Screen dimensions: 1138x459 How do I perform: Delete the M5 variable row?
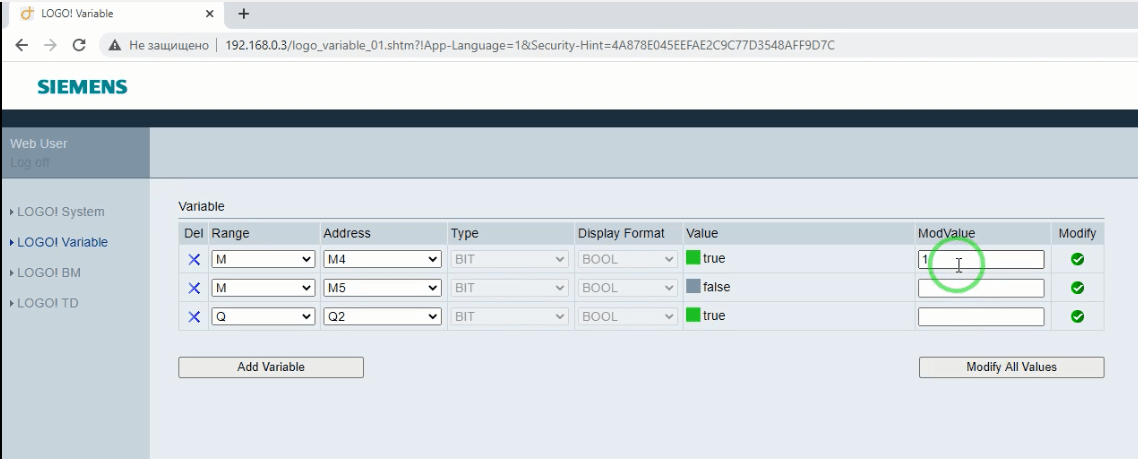tap(194, 288)
